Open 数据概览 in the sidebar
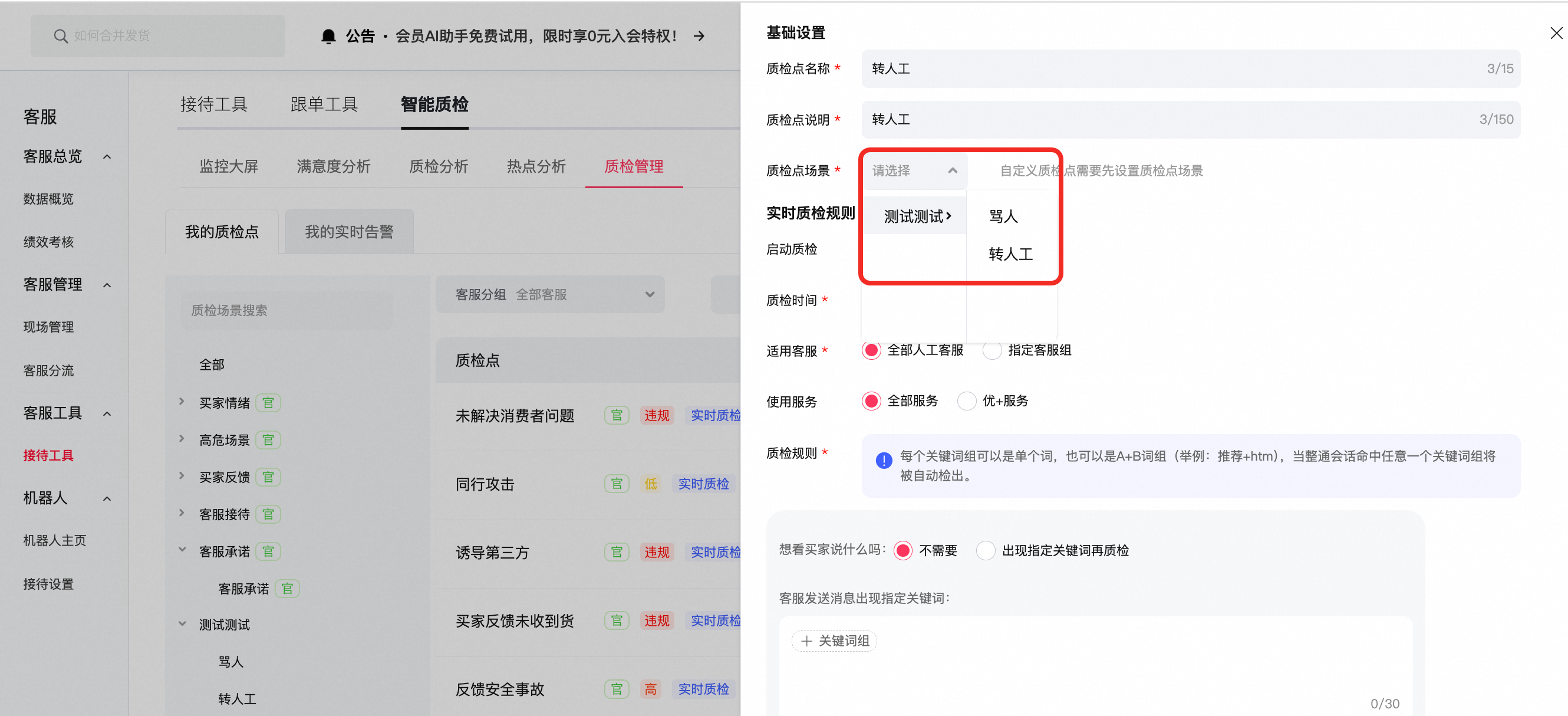The image size is (1568, 716). point(48,199)
